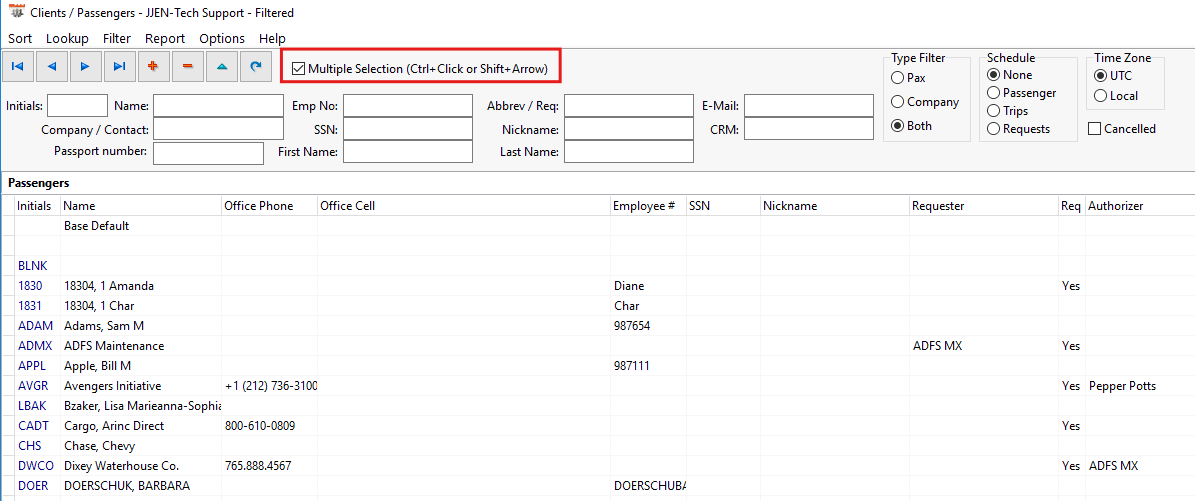Open the Filter menu
Screen dimensions: 1195x501
click(x=117, y=38)
